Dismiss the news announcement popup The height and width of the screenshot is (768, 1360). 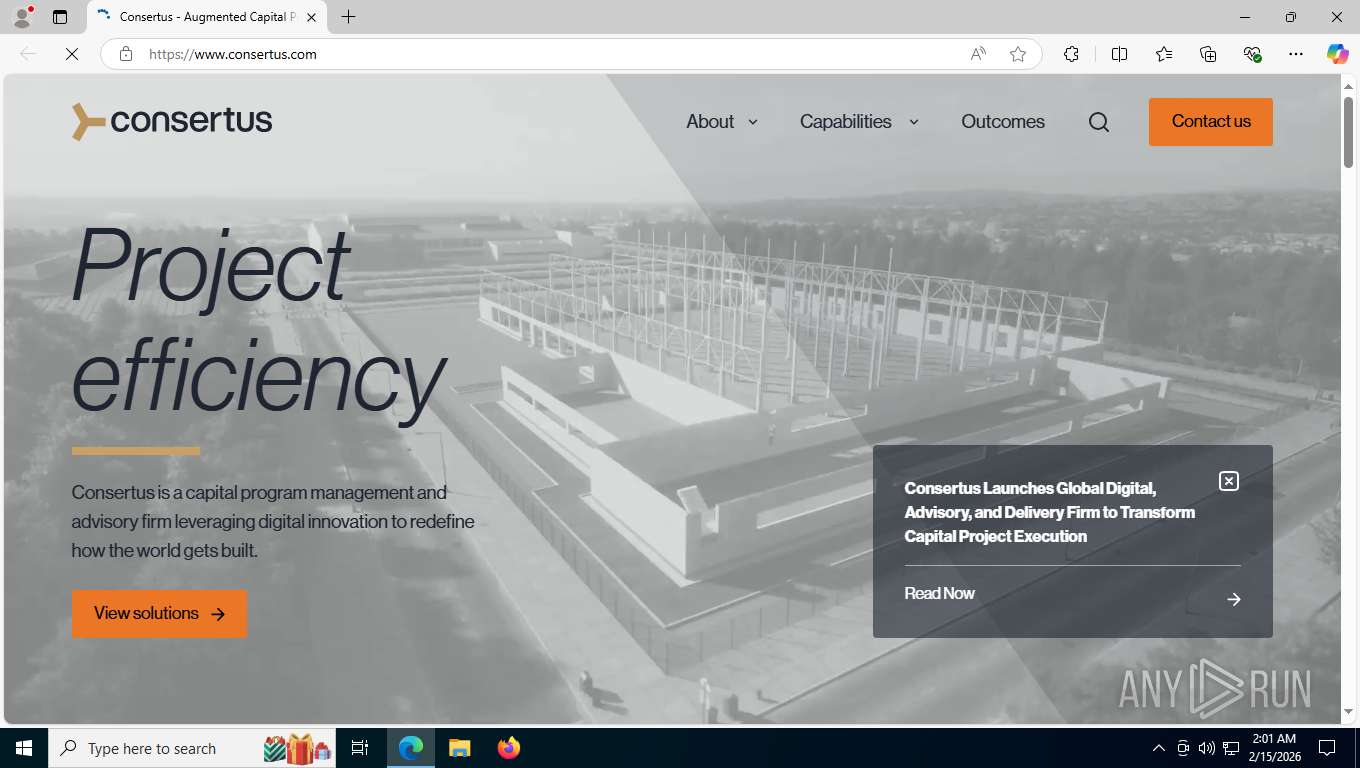click(x=1229, y=481)
